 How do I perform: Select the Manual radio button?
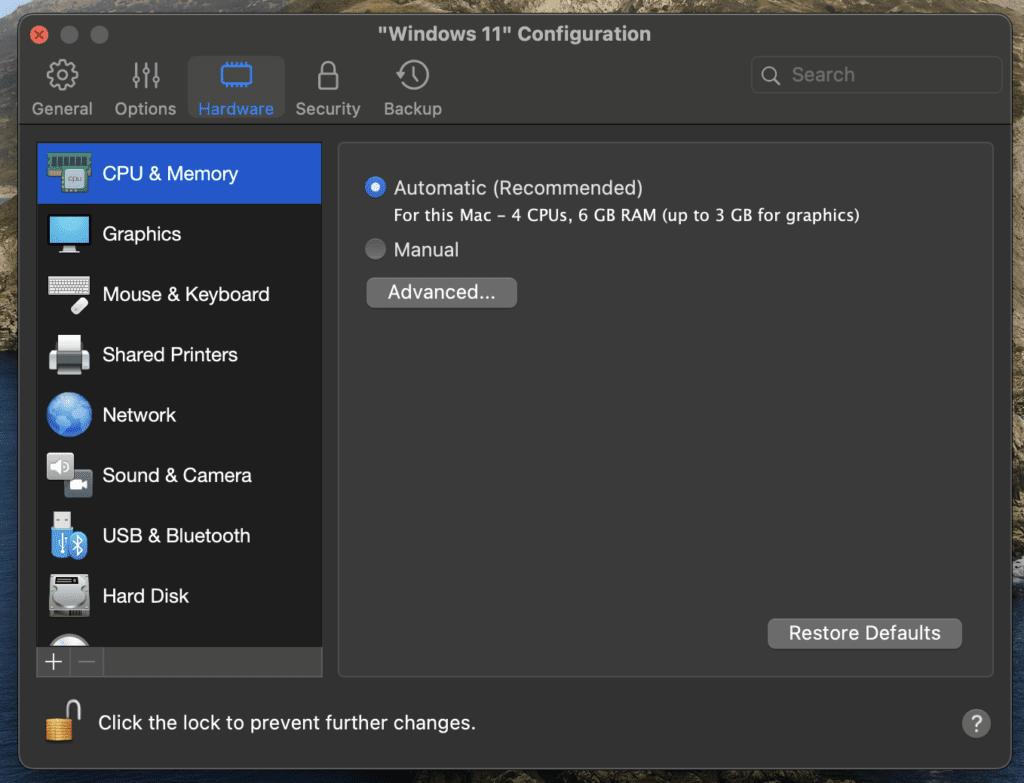(376, 249)
